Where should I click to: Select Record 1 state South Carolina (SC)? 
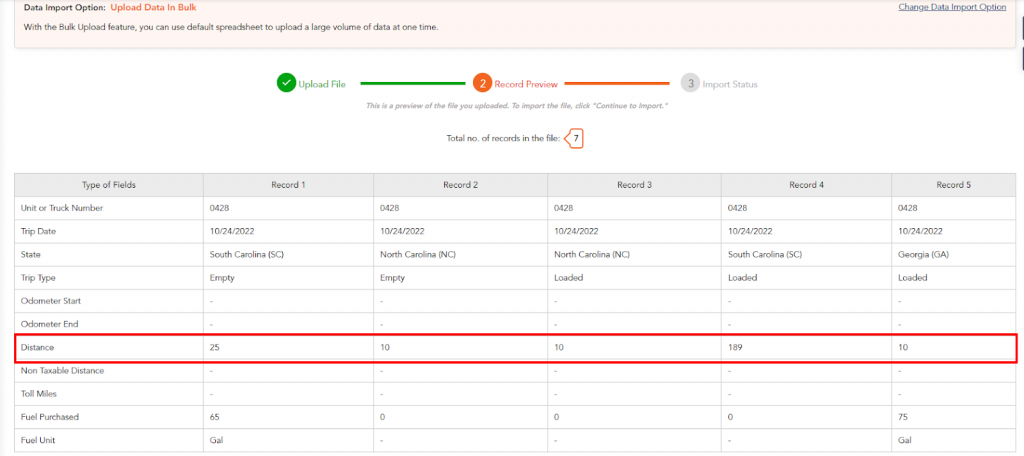pos(246,254)
